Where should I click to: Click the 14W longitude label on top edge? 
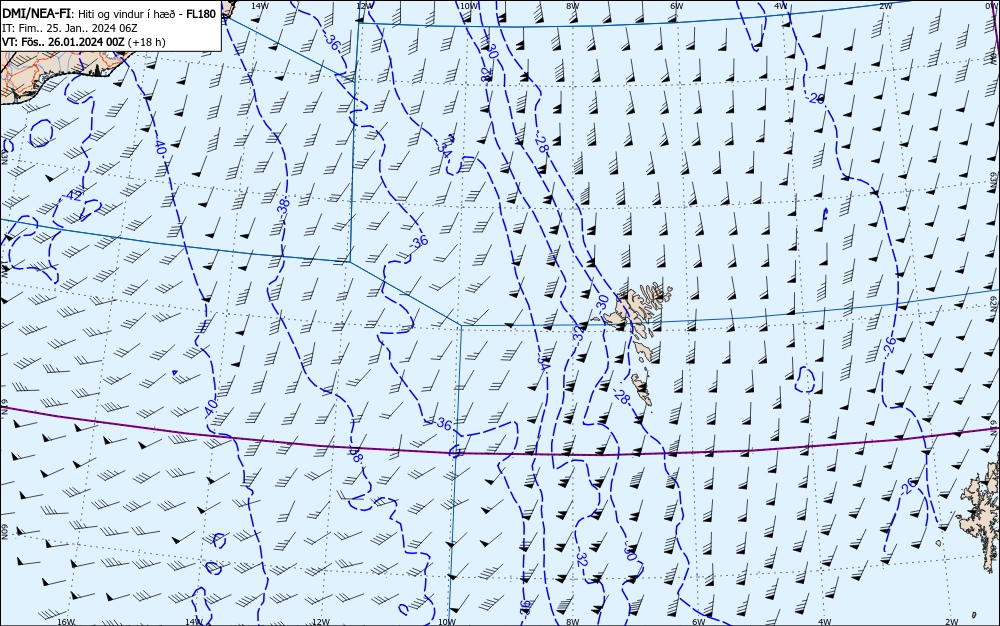pos(259,6)
